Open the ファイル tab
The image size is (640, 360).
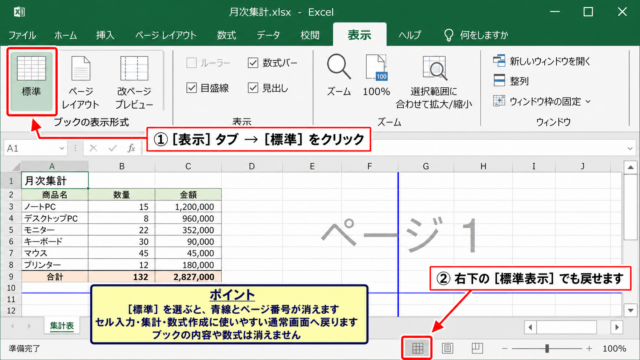tap(22, 35)
